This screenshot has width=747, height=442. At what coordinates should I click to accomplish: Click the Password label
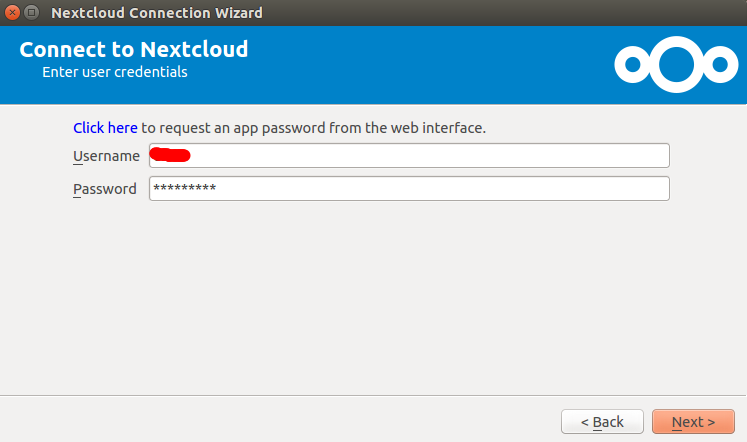tap(105, 189)
